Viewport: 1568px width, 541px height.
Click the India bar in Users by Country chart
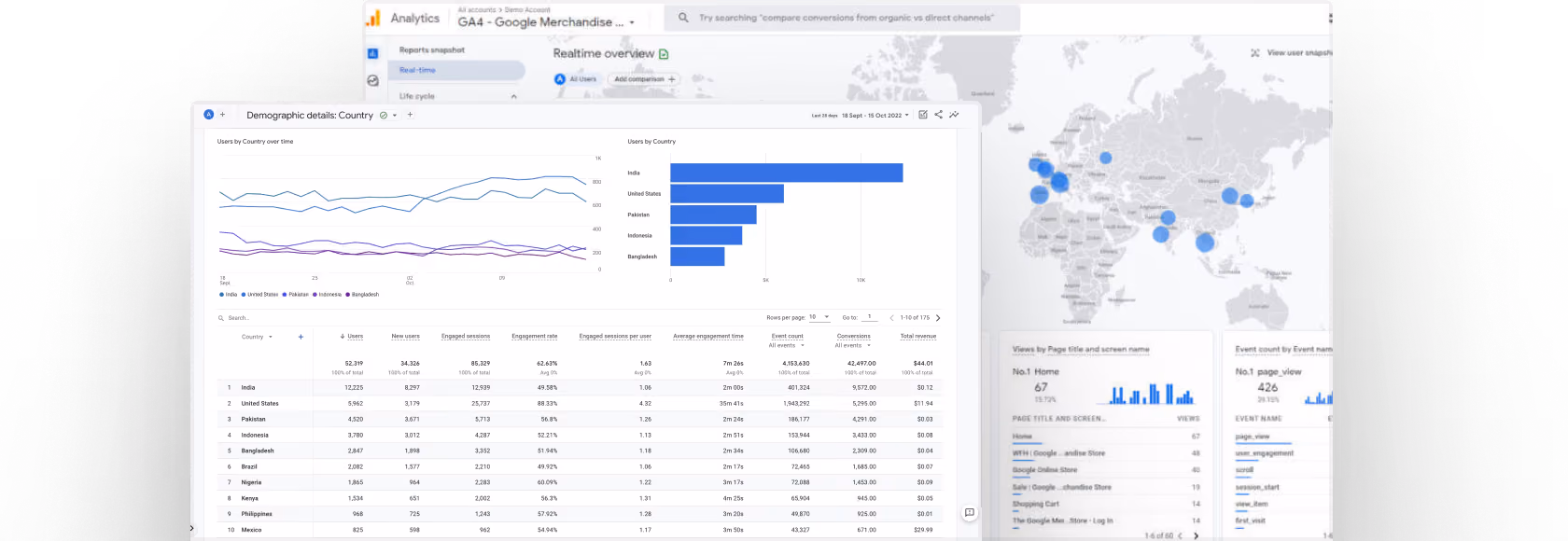pyautogui.click(x=787, y=173)
